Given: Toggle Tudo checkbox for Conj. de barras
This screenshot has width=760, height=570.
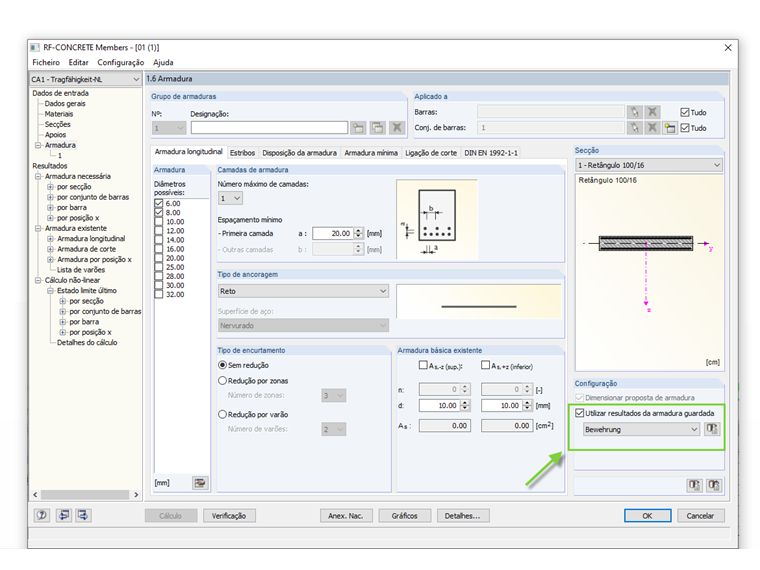Looking at the screenshot, I should (x=684, y=128).
